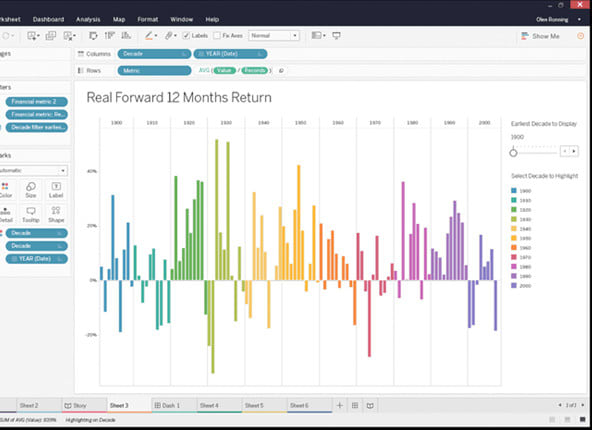Click the New Story tab icon
This screenshot has height=430, width=592.
coord(370,405)
